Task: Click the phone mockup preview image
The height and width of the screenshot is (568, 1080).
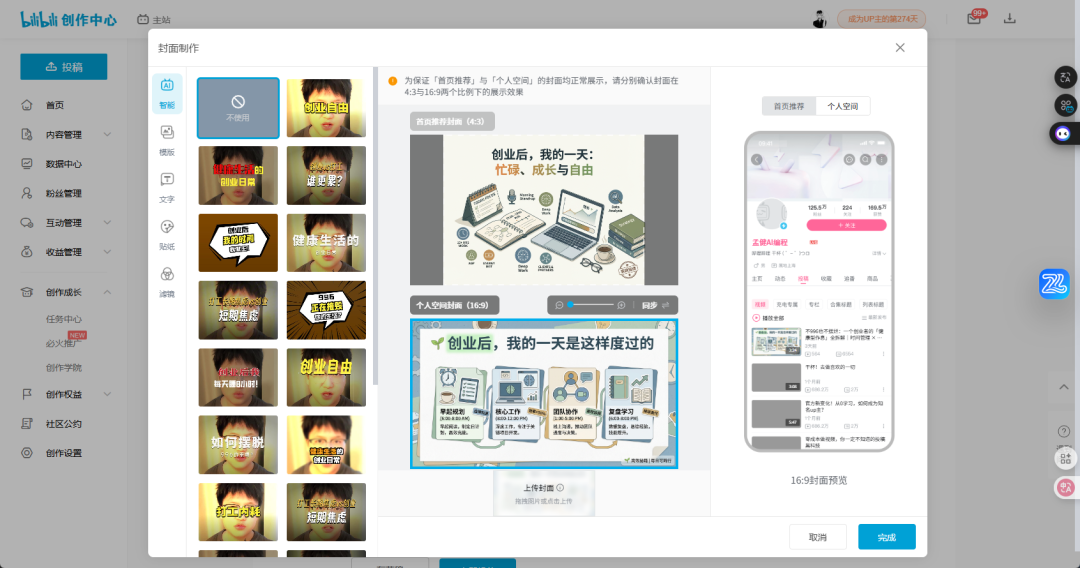Action: (x=819, y=291)
